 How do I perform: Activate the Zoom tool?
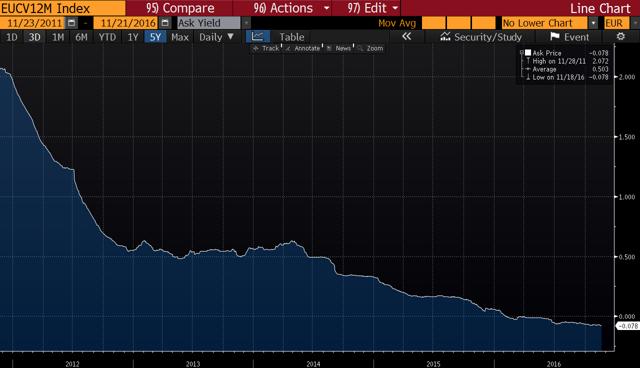pos(370,48)
